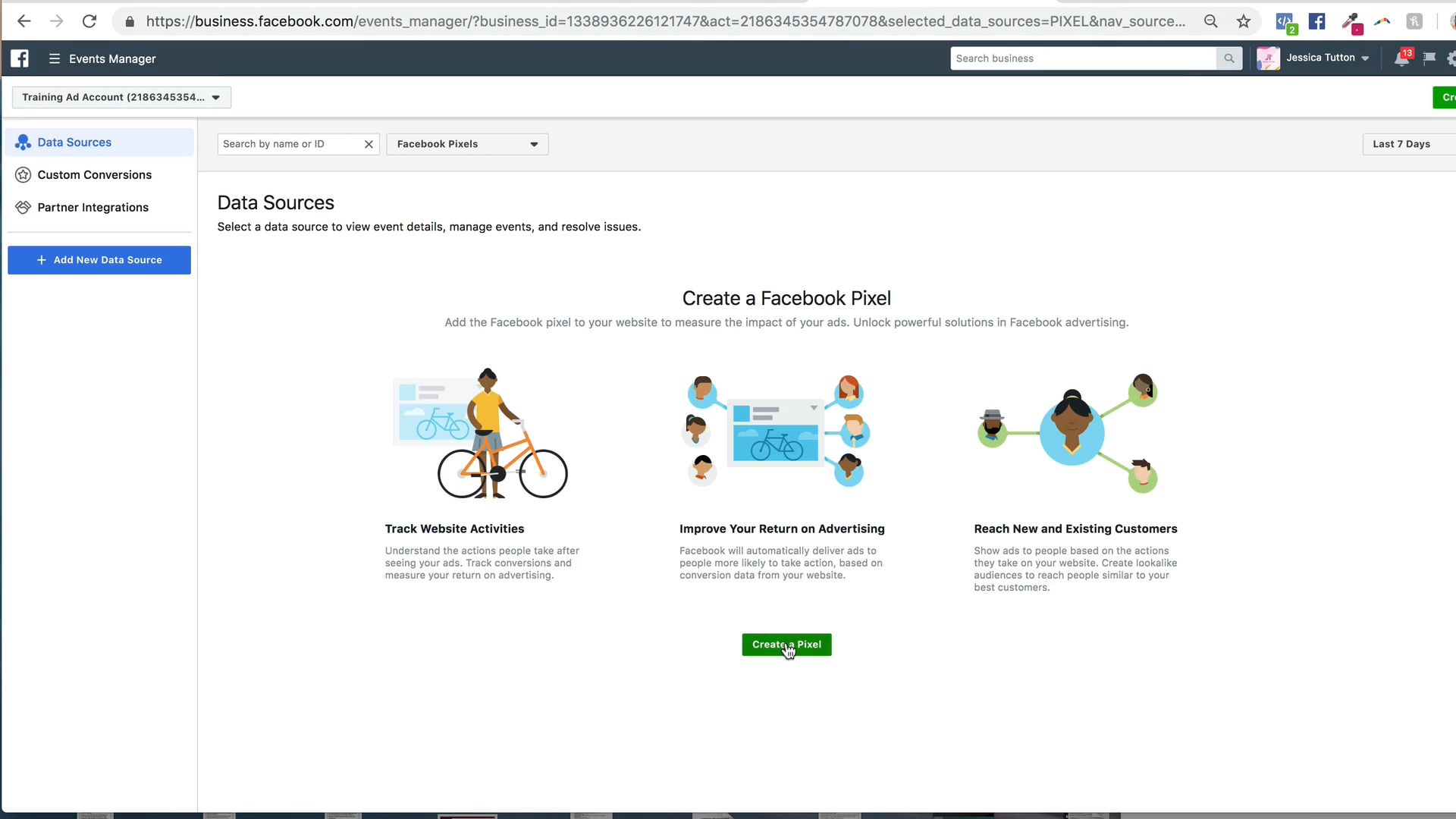Click the multicolored arc extension icon
Image resolution: width=1456 pixels, height=819 pixels.
pos(1382,21)
